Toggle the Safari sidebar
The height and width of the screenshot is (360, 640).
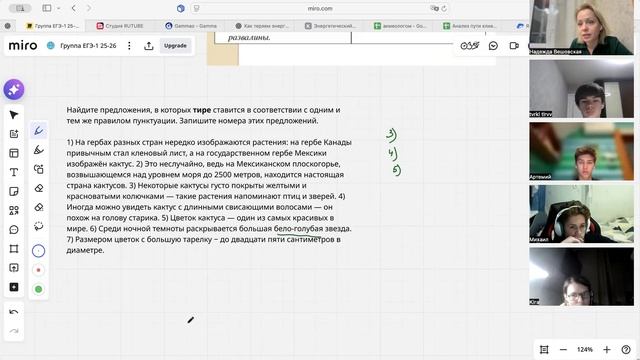tap(47, 8)
